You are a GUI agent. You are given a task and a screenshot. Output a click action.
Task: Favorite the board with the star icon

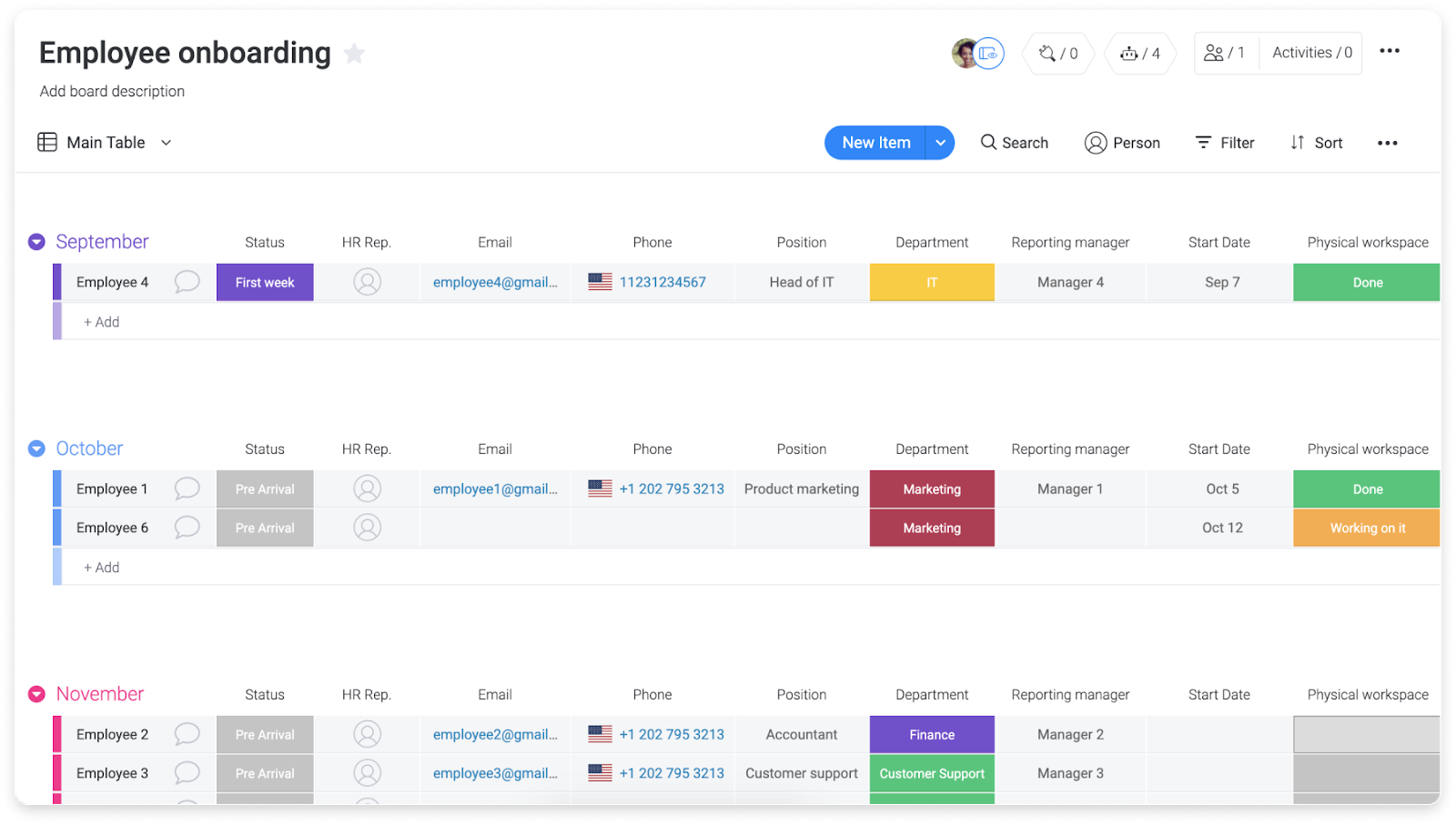click(353, 53)
